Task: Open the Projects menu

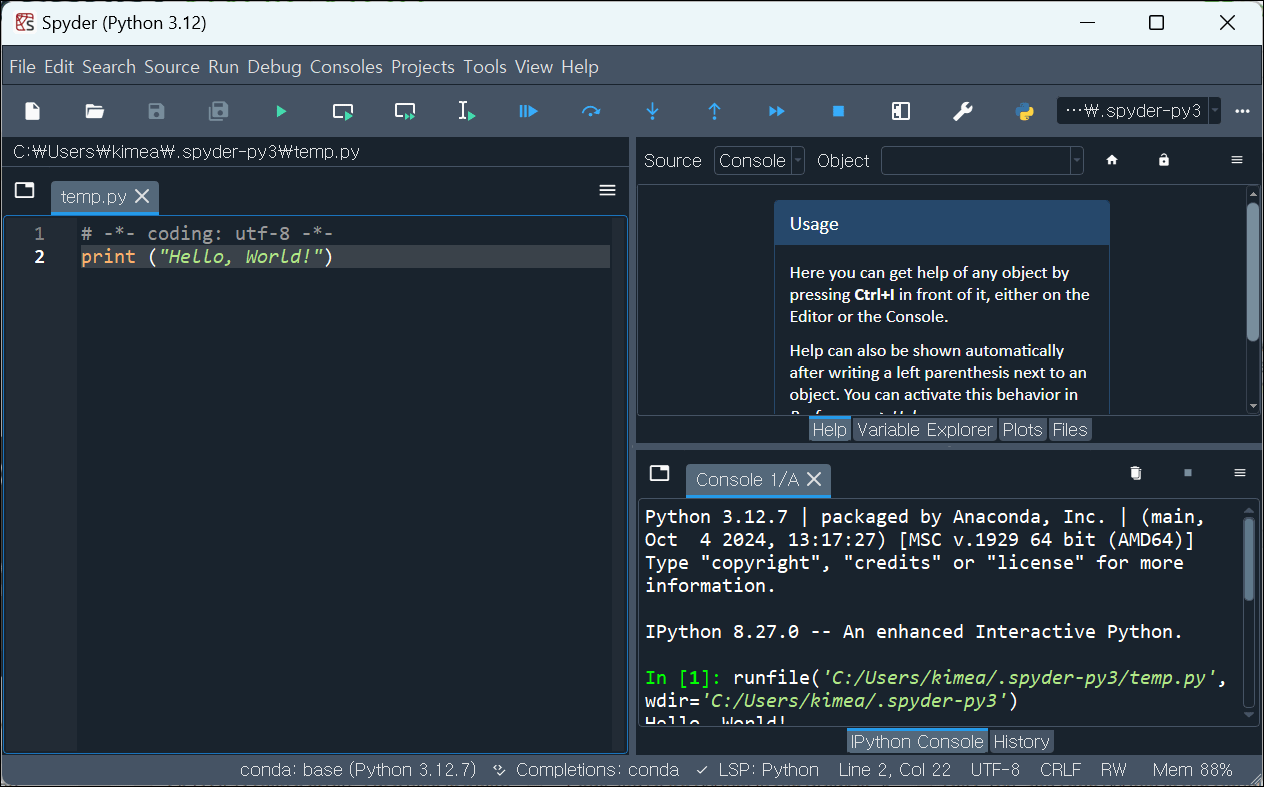Action: coord(423,67)
